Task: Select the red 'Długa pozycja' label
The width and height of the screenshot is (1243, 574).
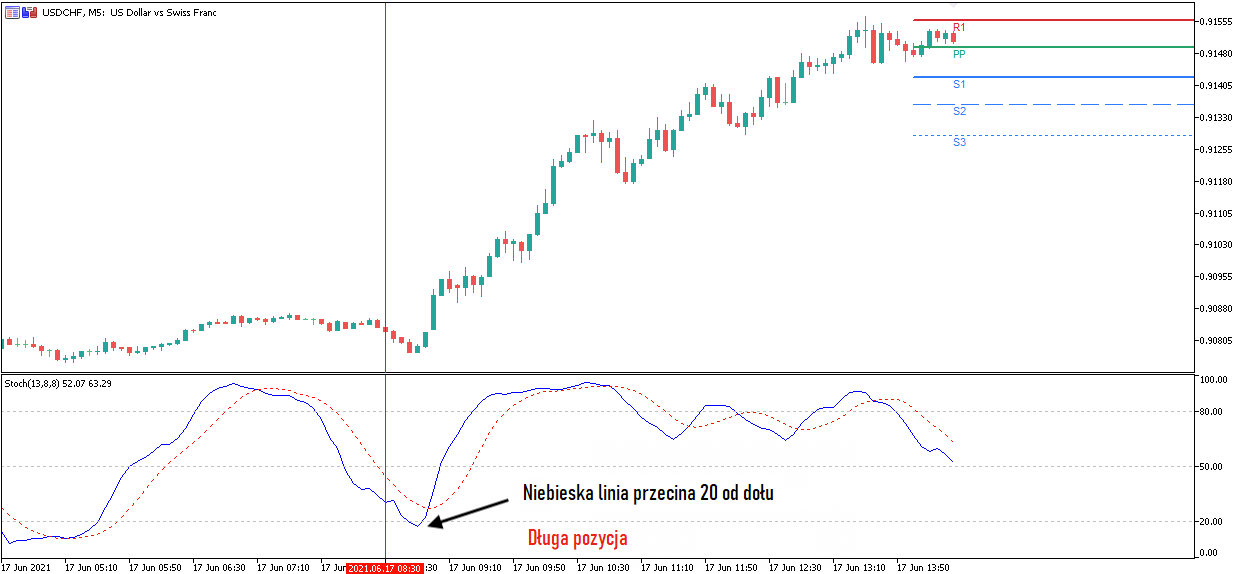Action: [577, 538]
